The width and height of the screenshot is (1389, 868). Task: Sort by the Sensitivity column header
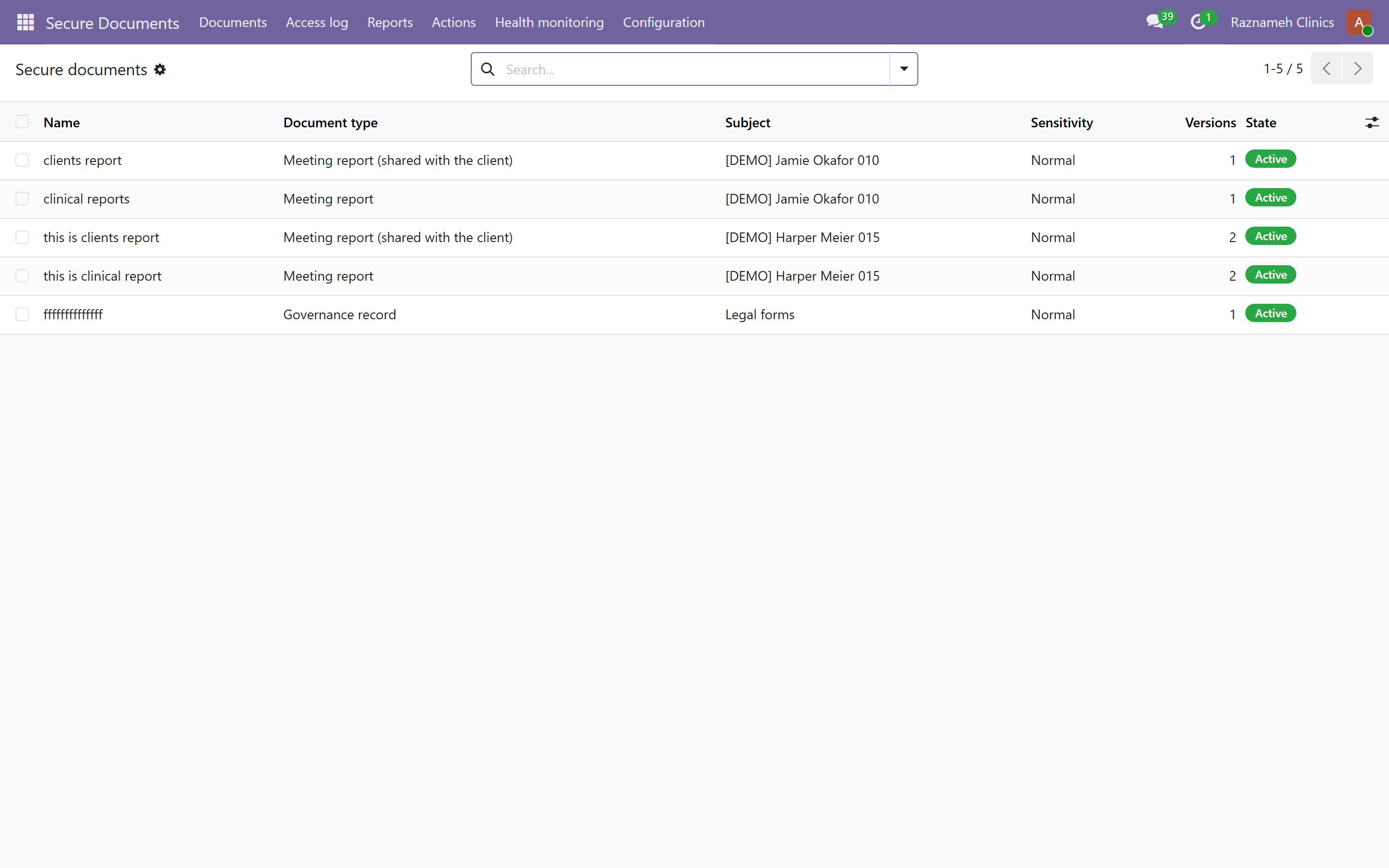tap(1061, 122)
